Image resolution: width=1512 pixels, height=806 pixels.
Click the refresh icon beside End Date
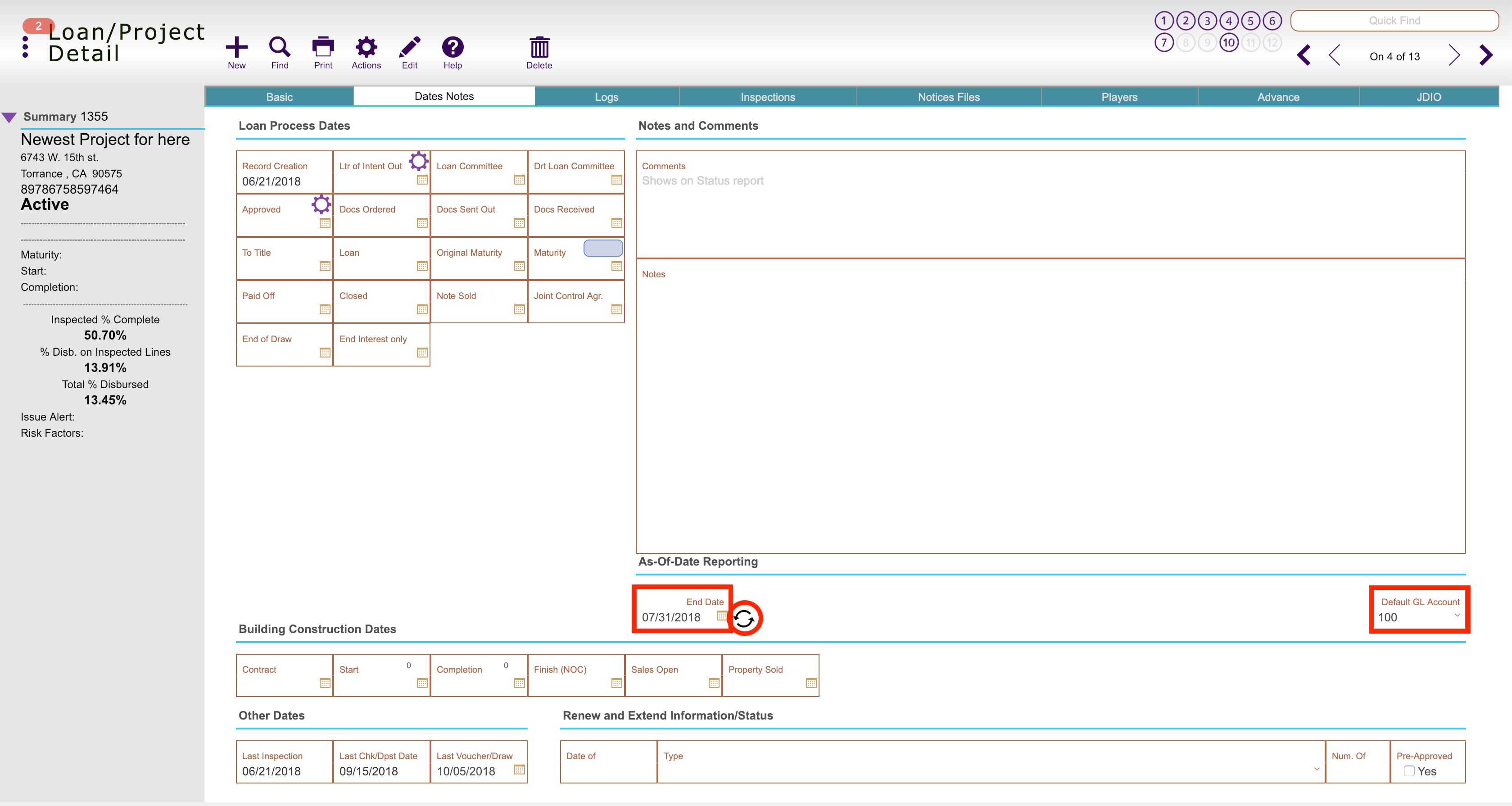pos(744,618)
